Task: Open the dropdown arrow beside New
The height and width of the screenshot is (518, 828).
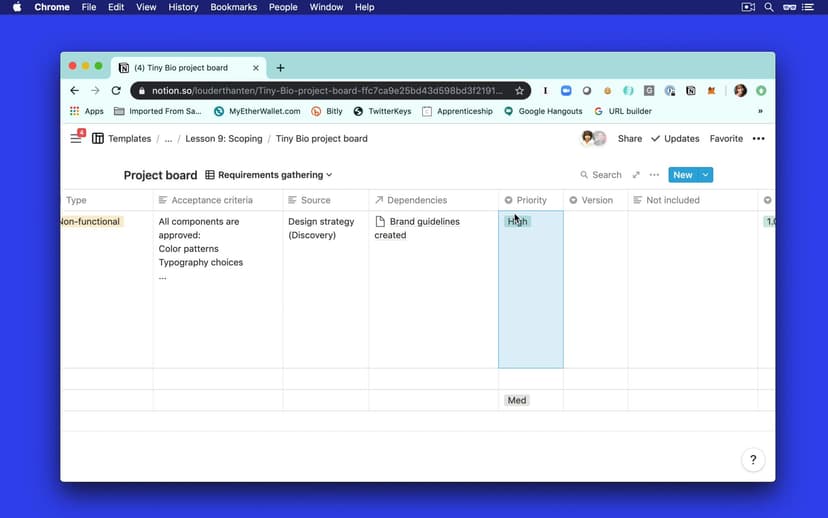Action: 706,175
